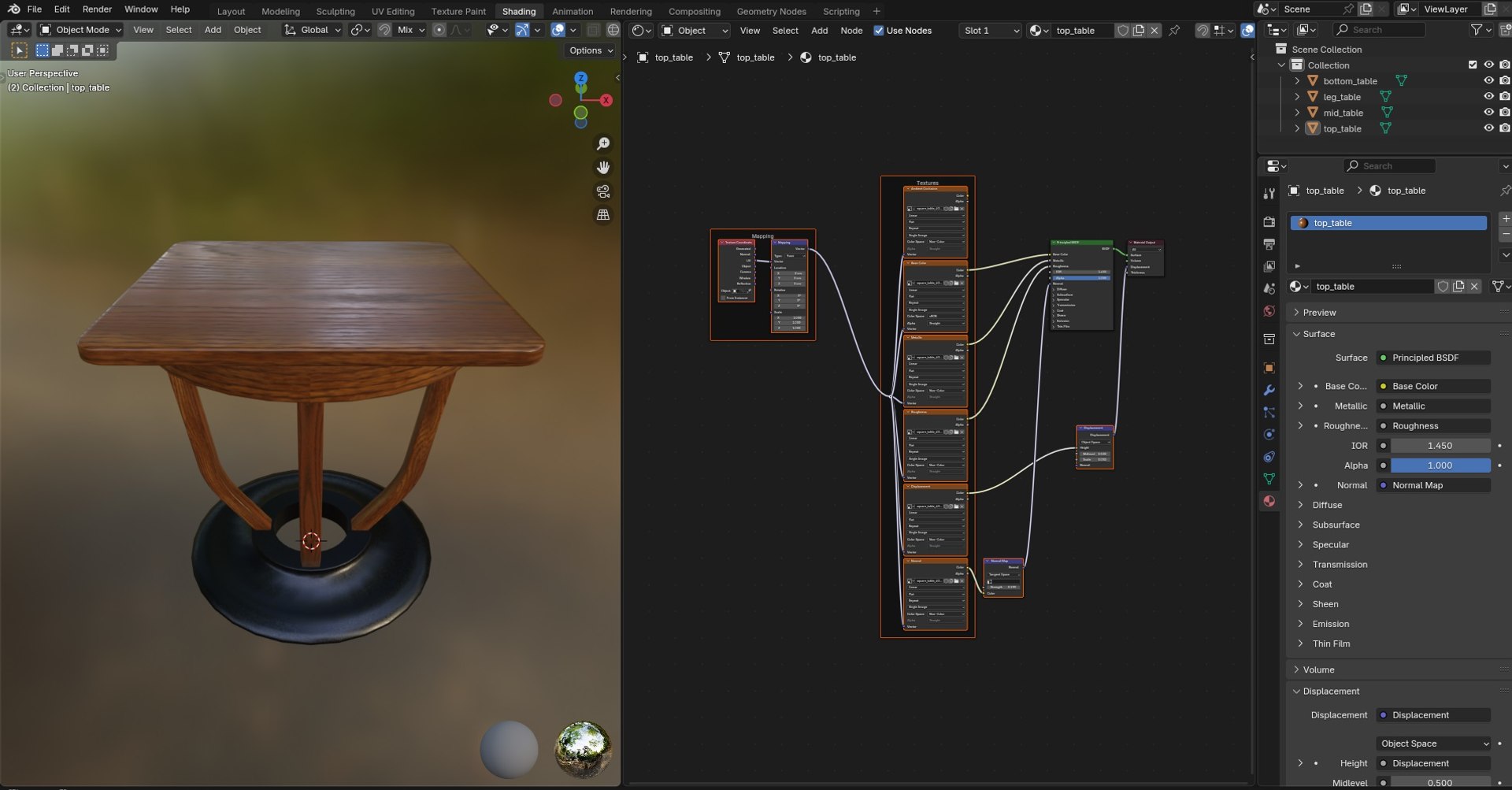This screenshot has height=790, width=1512.
Task: Open Object Space displacement dropdown
Action: pyautogui.click(x=1433, y=744)
